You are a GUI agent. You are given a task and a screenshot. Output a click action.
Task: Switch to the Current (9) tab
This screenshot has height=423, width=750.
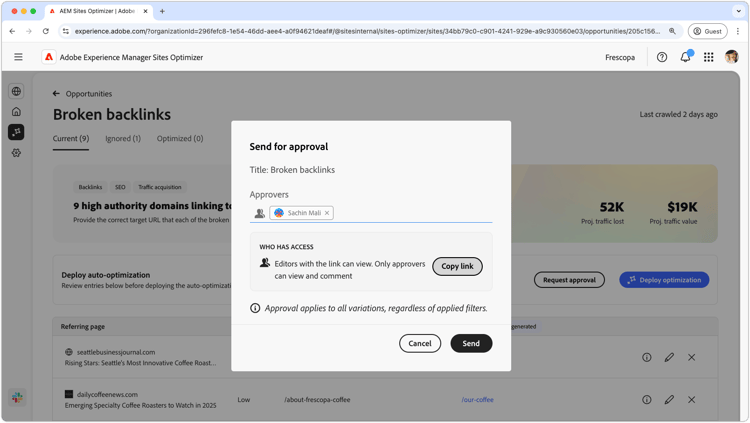[x=71, y=138]
